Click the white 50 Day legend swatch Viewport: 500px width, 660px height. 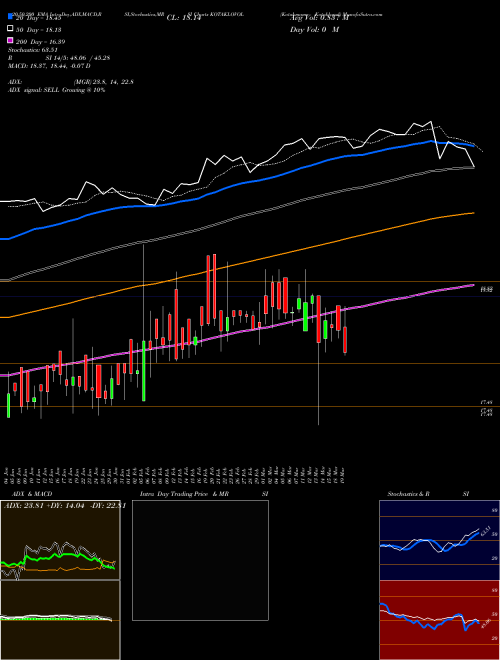10,29
